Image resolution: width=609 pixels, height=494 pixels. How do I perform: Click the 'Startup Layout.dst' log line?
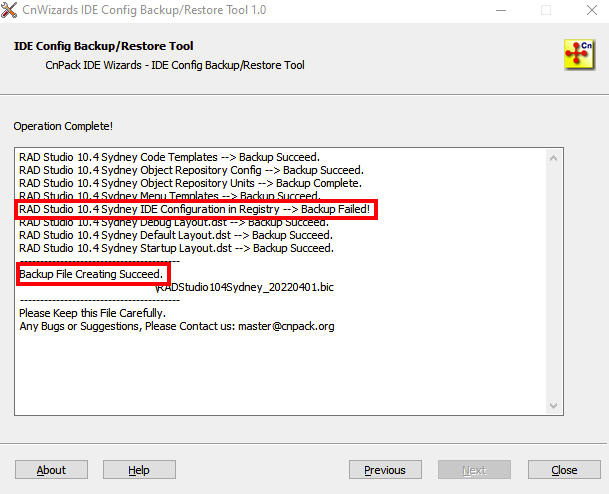coord(176,248)
